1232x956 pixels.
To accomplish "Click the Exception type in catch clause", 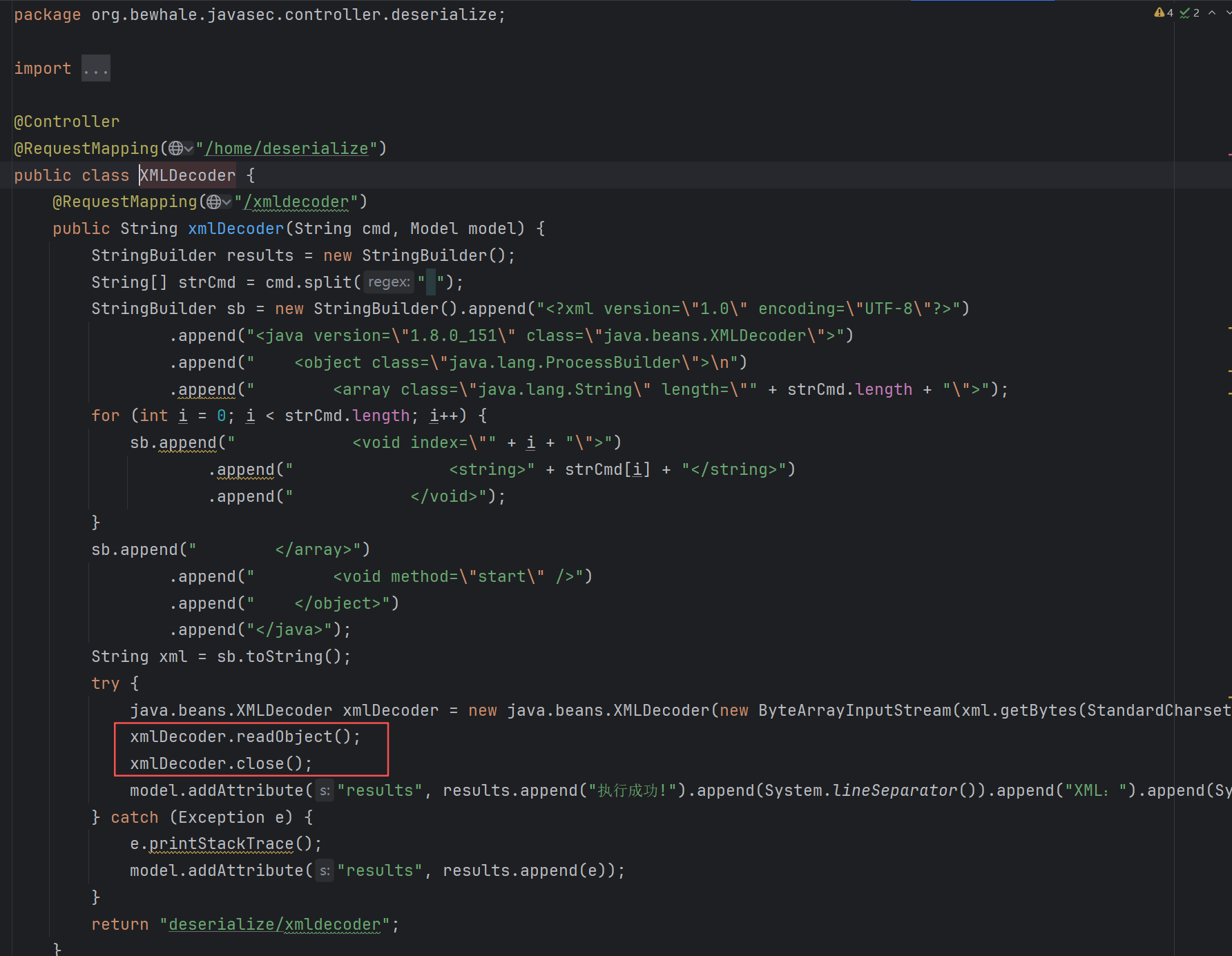I will point(222,817).
